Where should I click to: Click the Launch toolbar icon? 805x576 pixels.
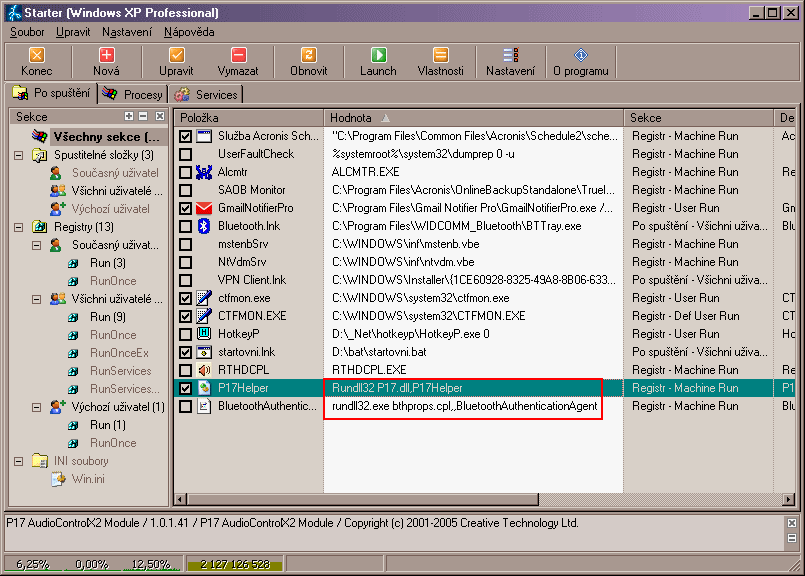click(378, 55)
